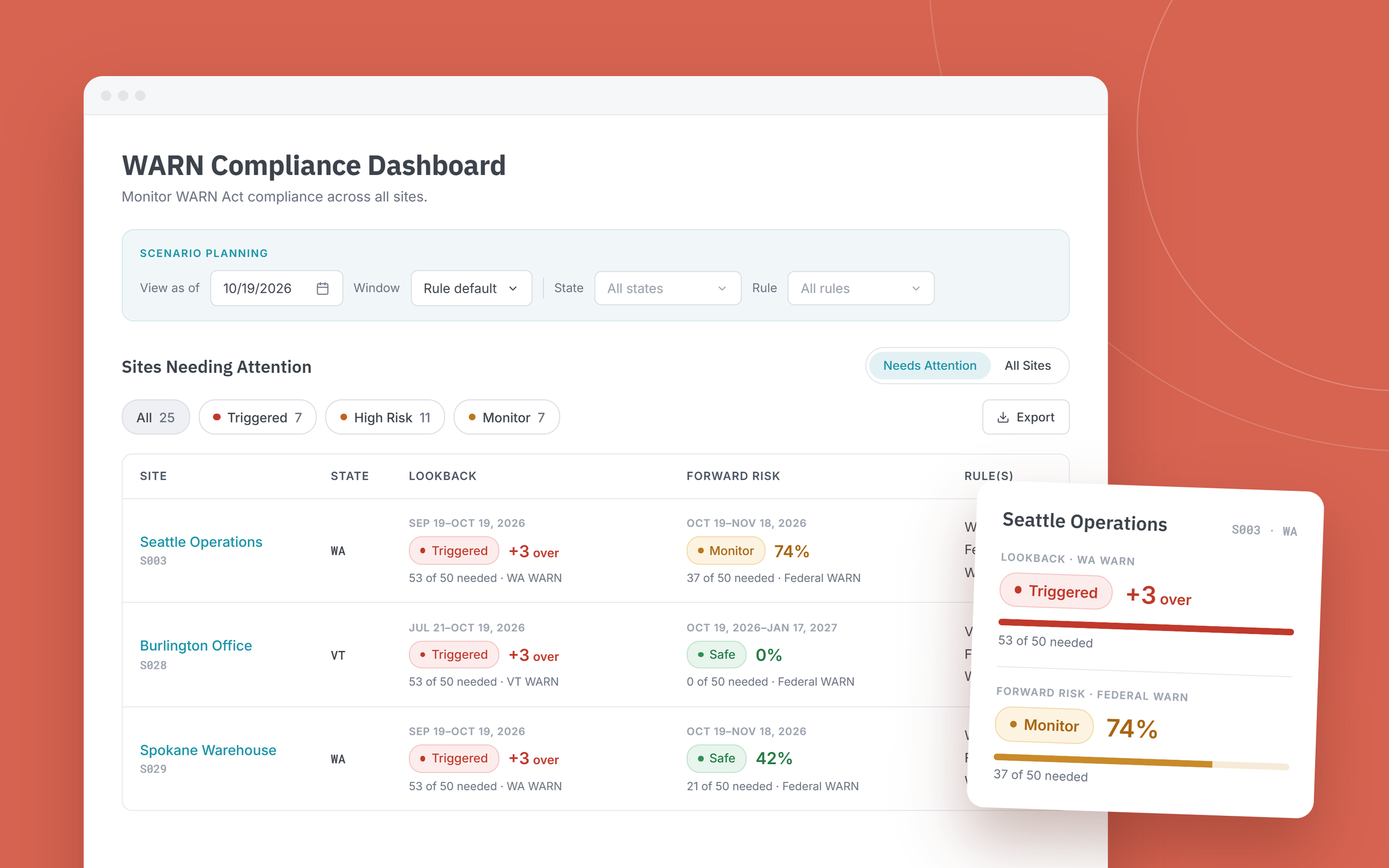Open the Spokane Warehouse site link
Screen dimensions: 1389x868
pyautogui.click(x=208, y=750)
